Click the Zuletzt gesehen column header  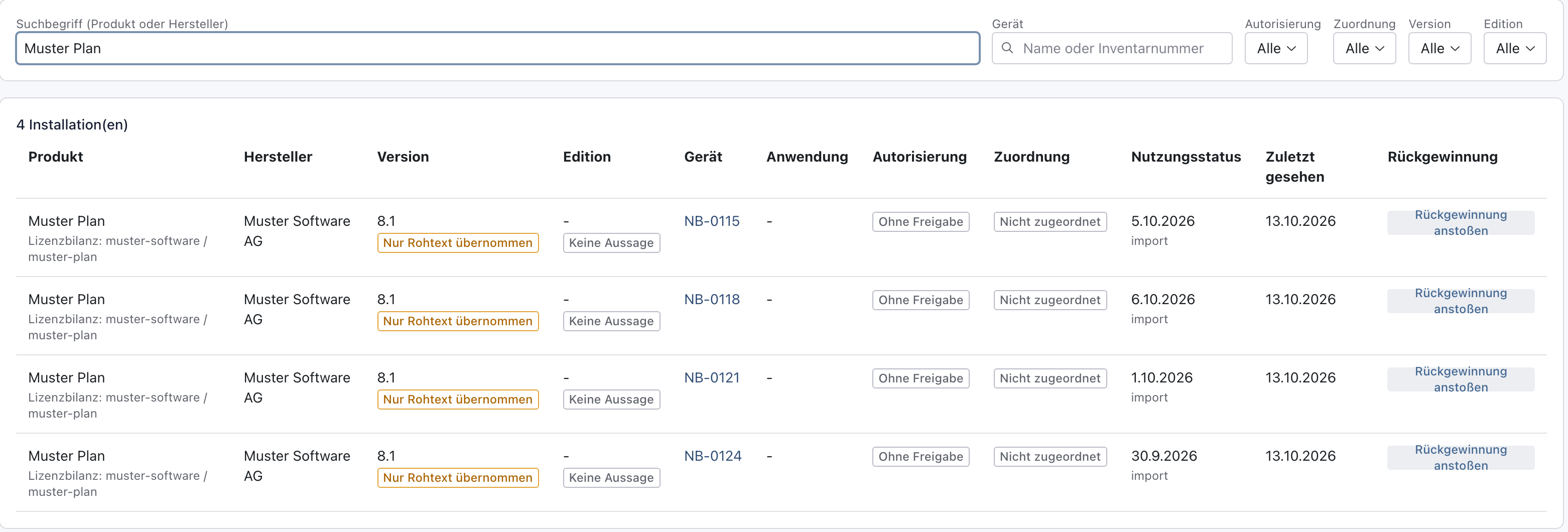click(x=1294, y=167)
